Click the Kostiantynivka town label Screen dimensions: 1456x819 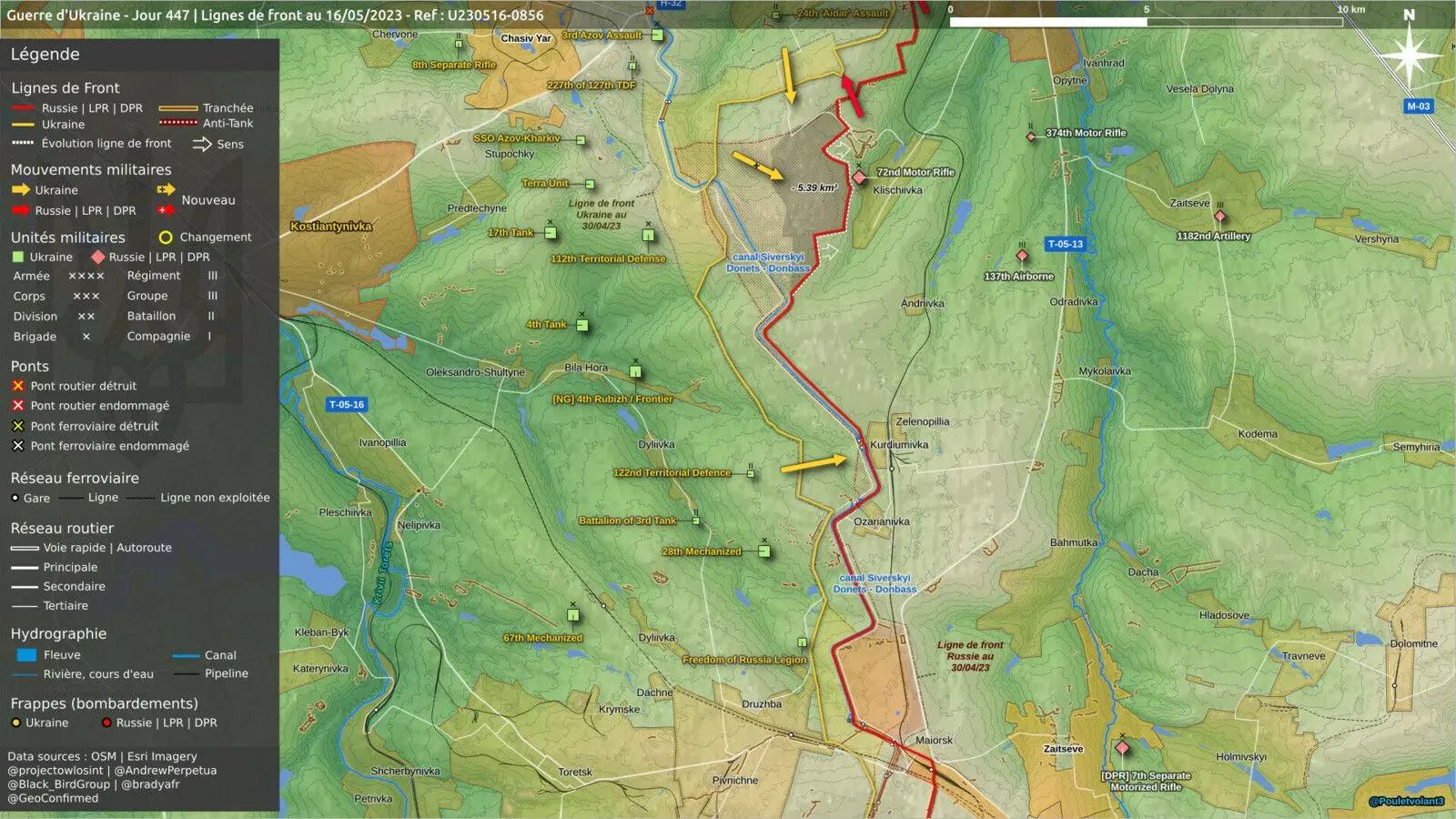[x=331, y=227]
